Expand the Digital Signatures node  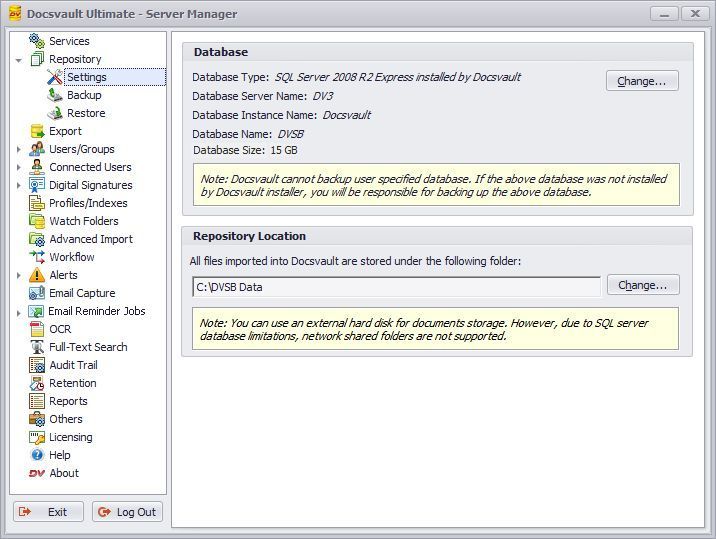[18, 185]
